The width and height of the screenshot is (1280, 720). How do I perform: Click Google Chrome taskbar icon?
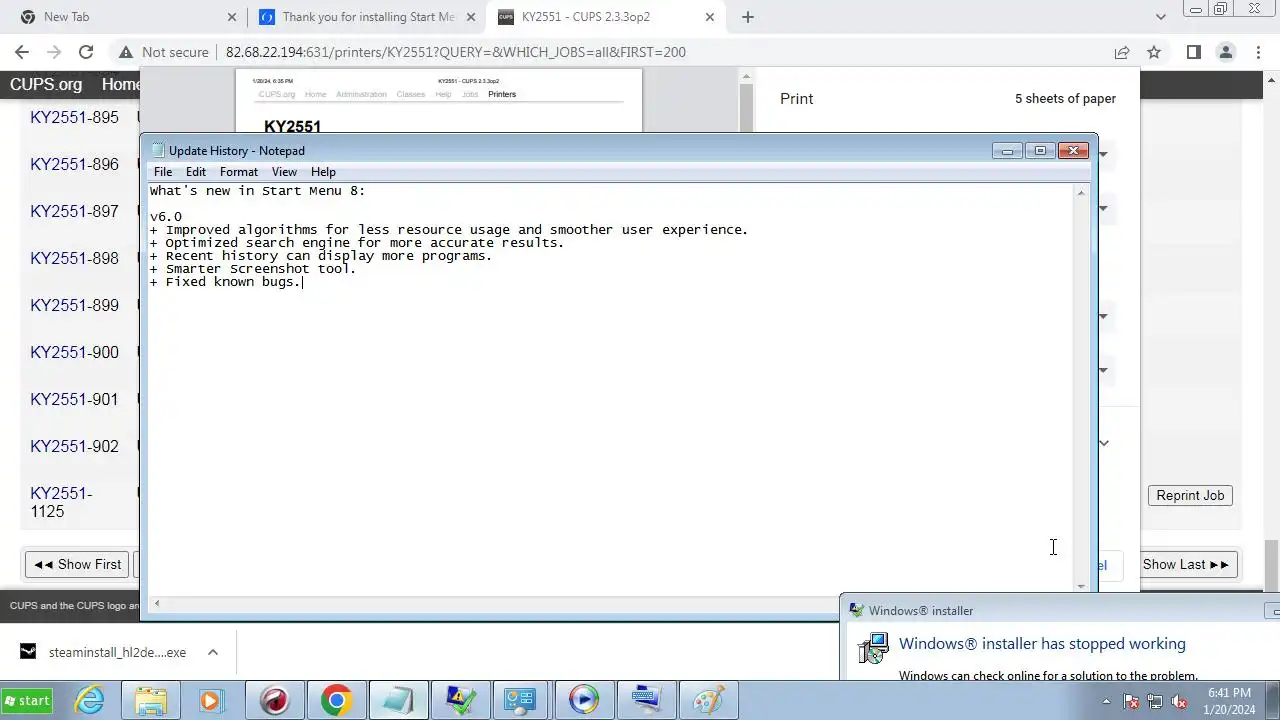pyautogui.click(x=336, y=701)
